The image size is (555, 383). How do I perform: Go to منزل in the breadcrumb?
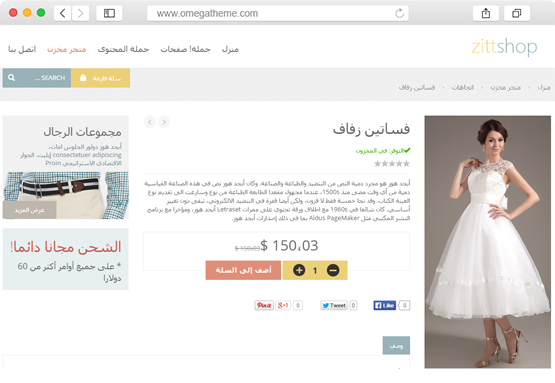pyautogui.click(x=544, y=87)
